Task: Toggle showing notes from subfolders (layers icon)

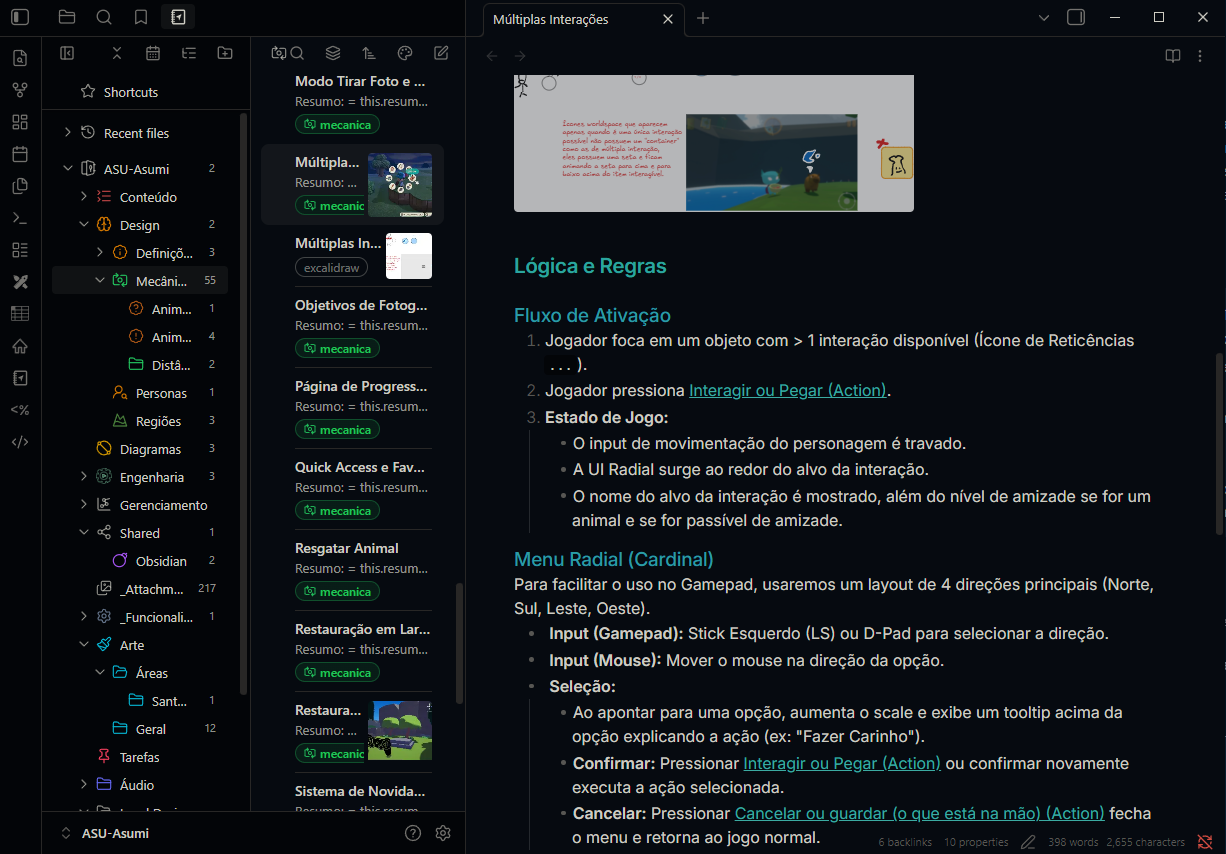Action: tap(333, 53)
